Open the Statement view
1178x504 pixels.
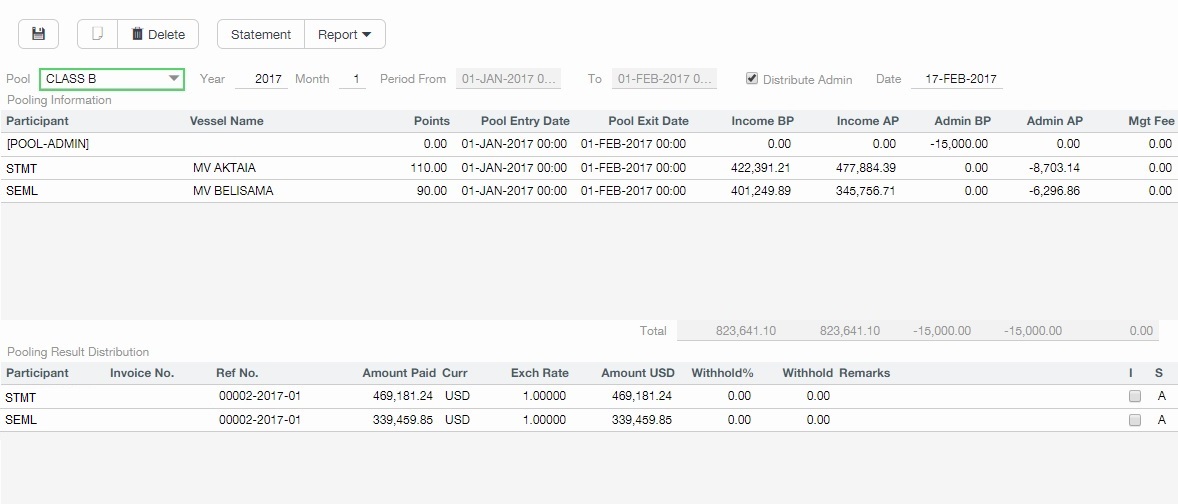pos(260,34)
